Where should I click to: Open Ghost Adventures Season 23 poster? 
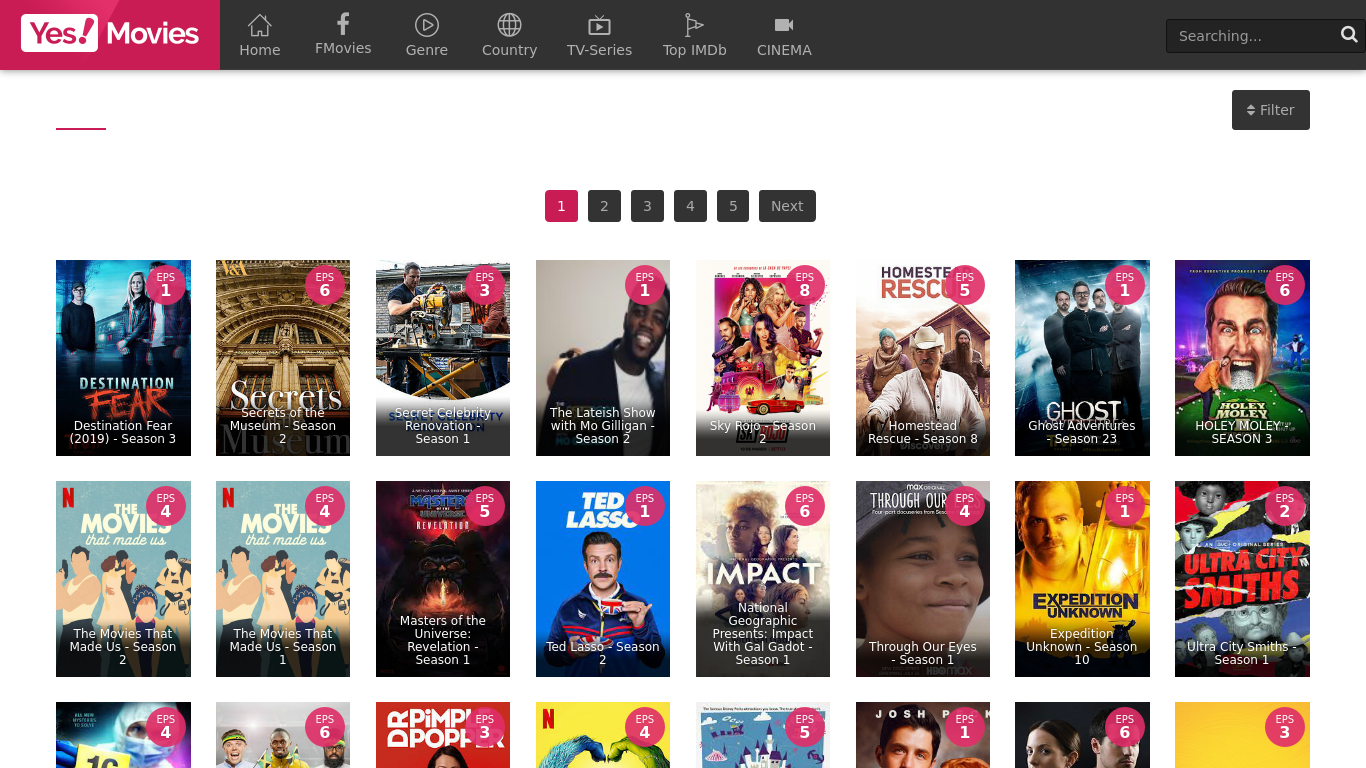point(1082,358)
